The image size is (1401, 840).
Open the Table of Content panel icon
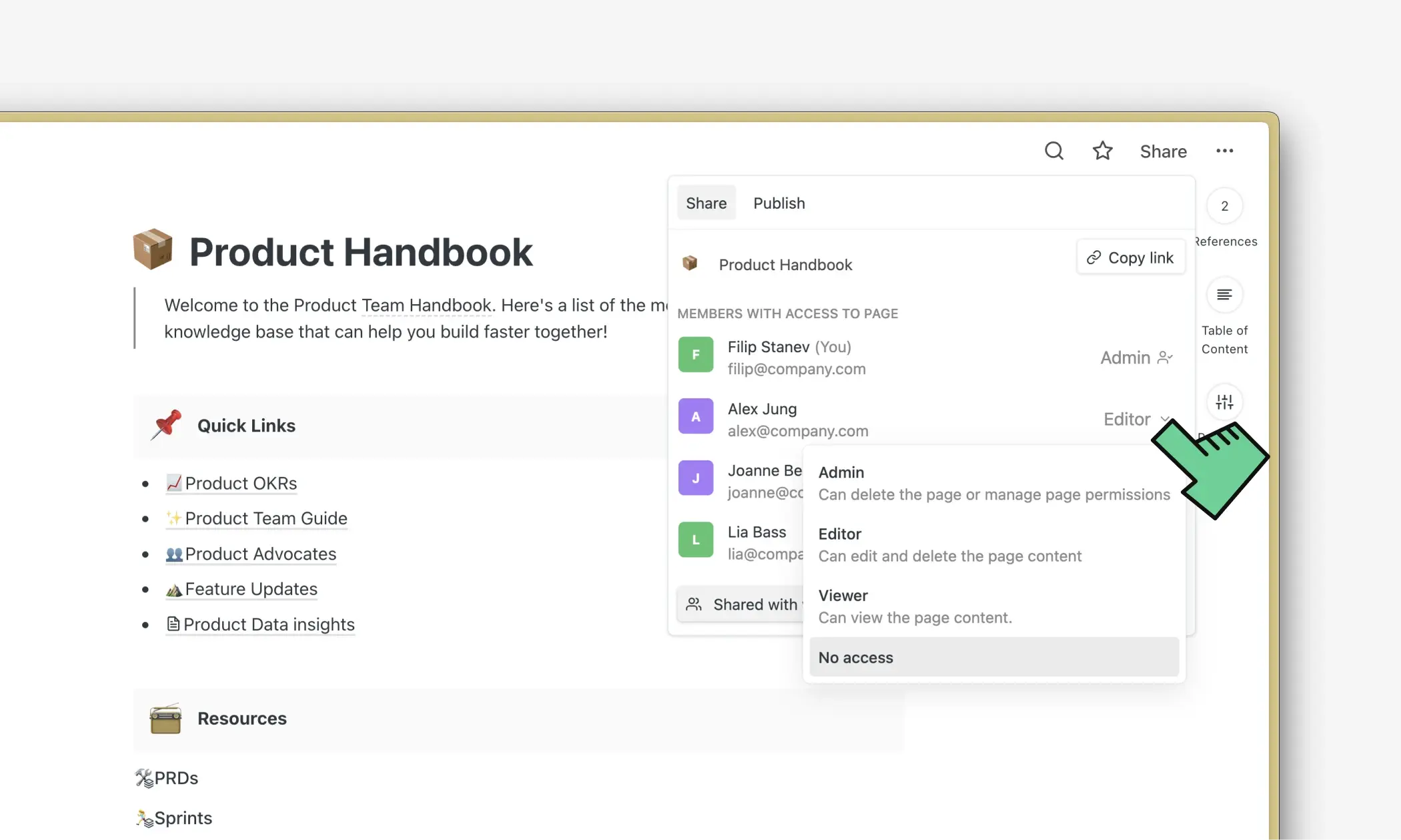point(1224,294)
